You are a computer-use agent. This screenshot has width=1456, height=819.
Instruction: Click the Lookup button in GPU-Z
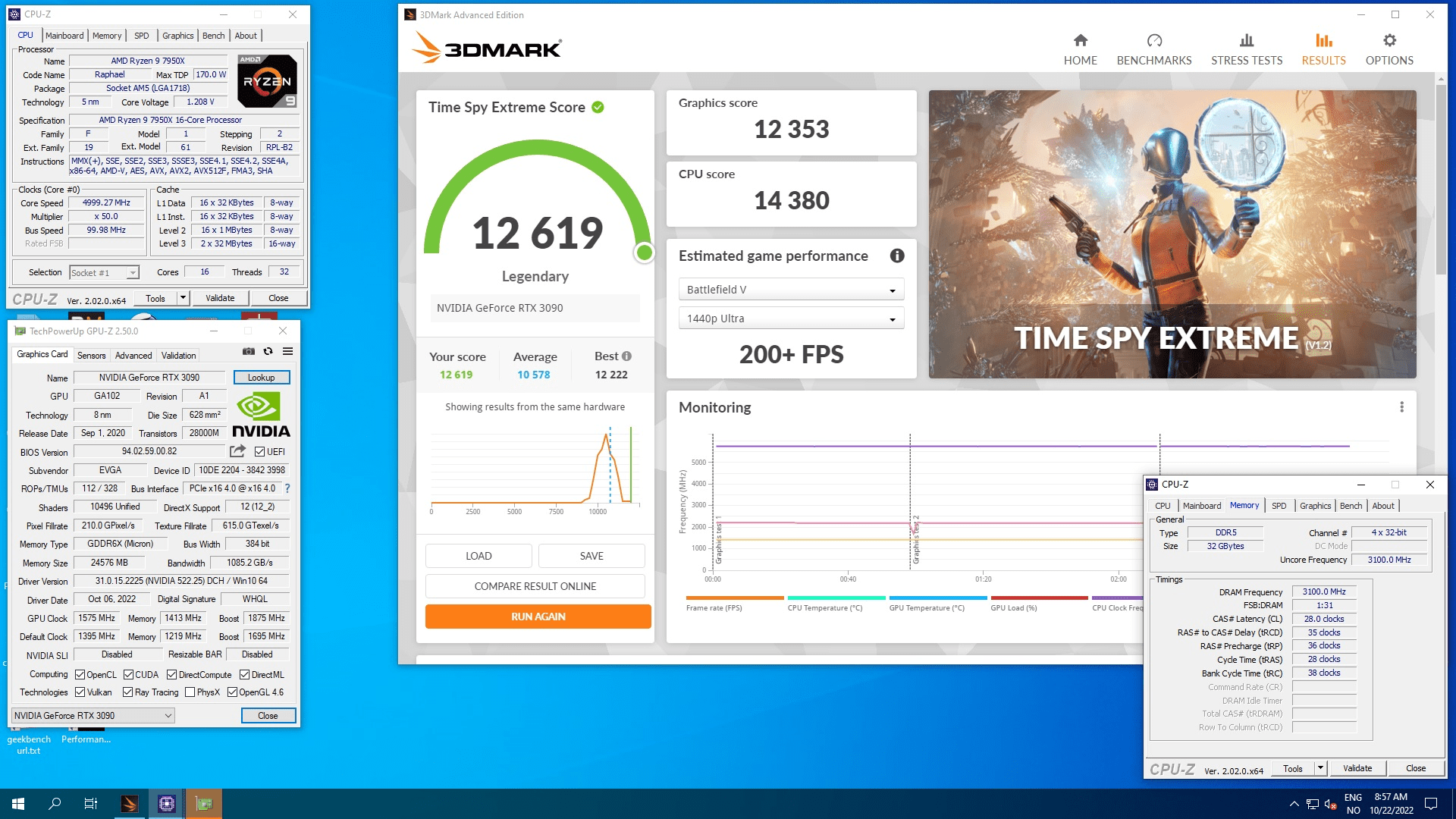pyautogui.click(x=261, y=378)
